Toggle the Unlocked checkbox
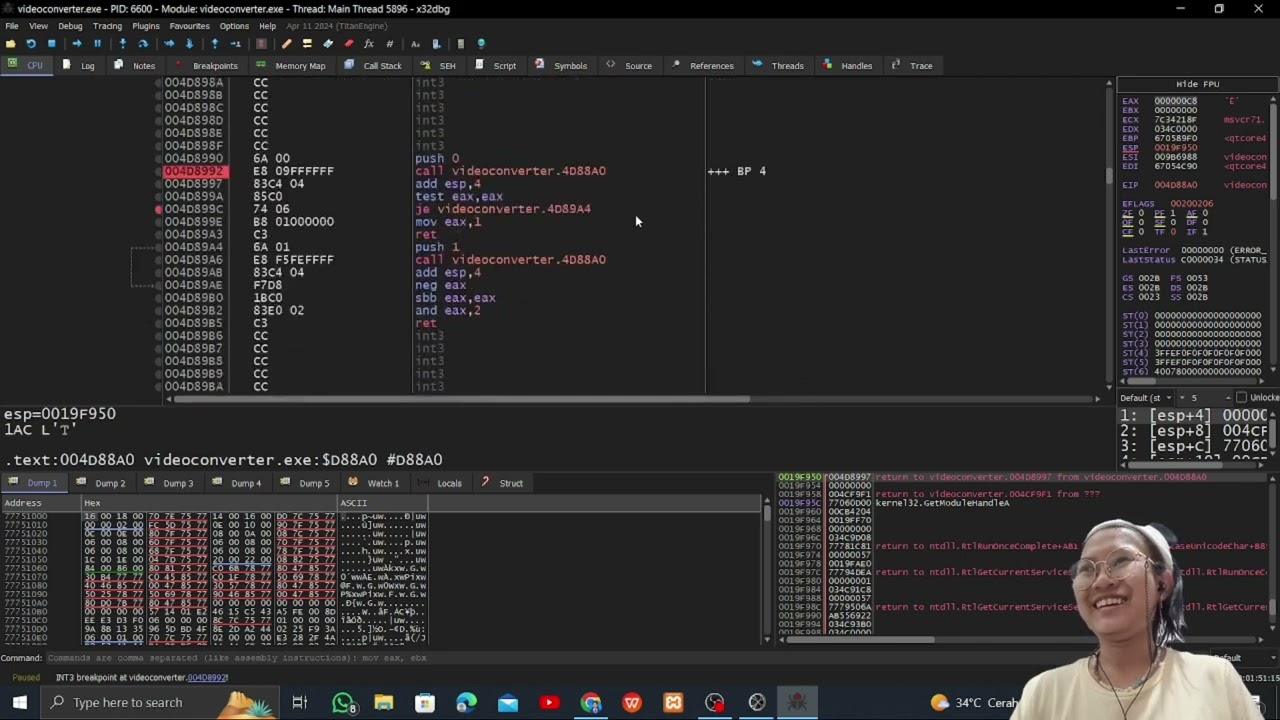Image resolution: width=1280 pixels, height=720 pixels. tap(1241, 398)
